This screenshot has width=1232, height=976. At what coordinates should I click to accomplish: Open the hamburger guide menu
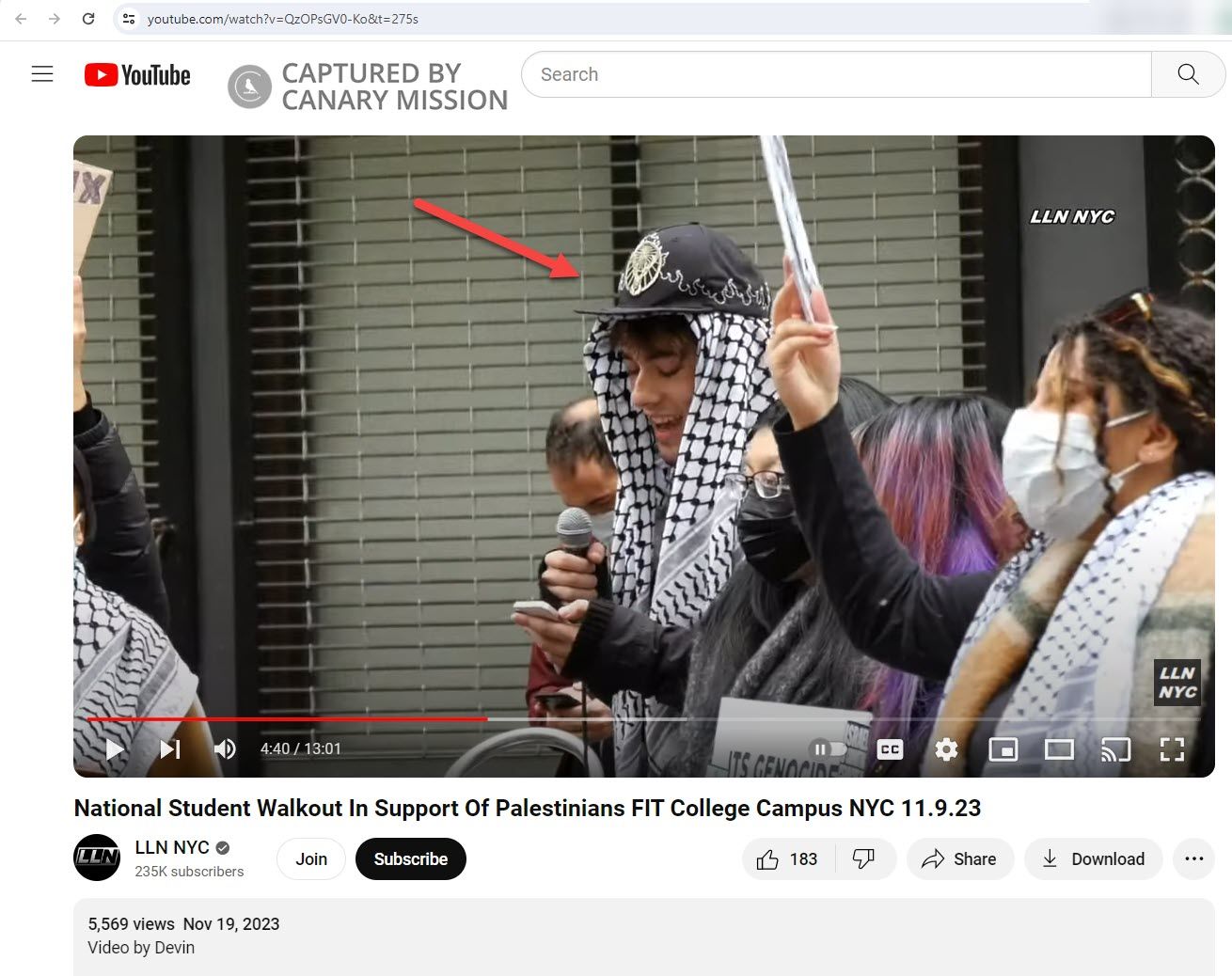click(42, 74)
